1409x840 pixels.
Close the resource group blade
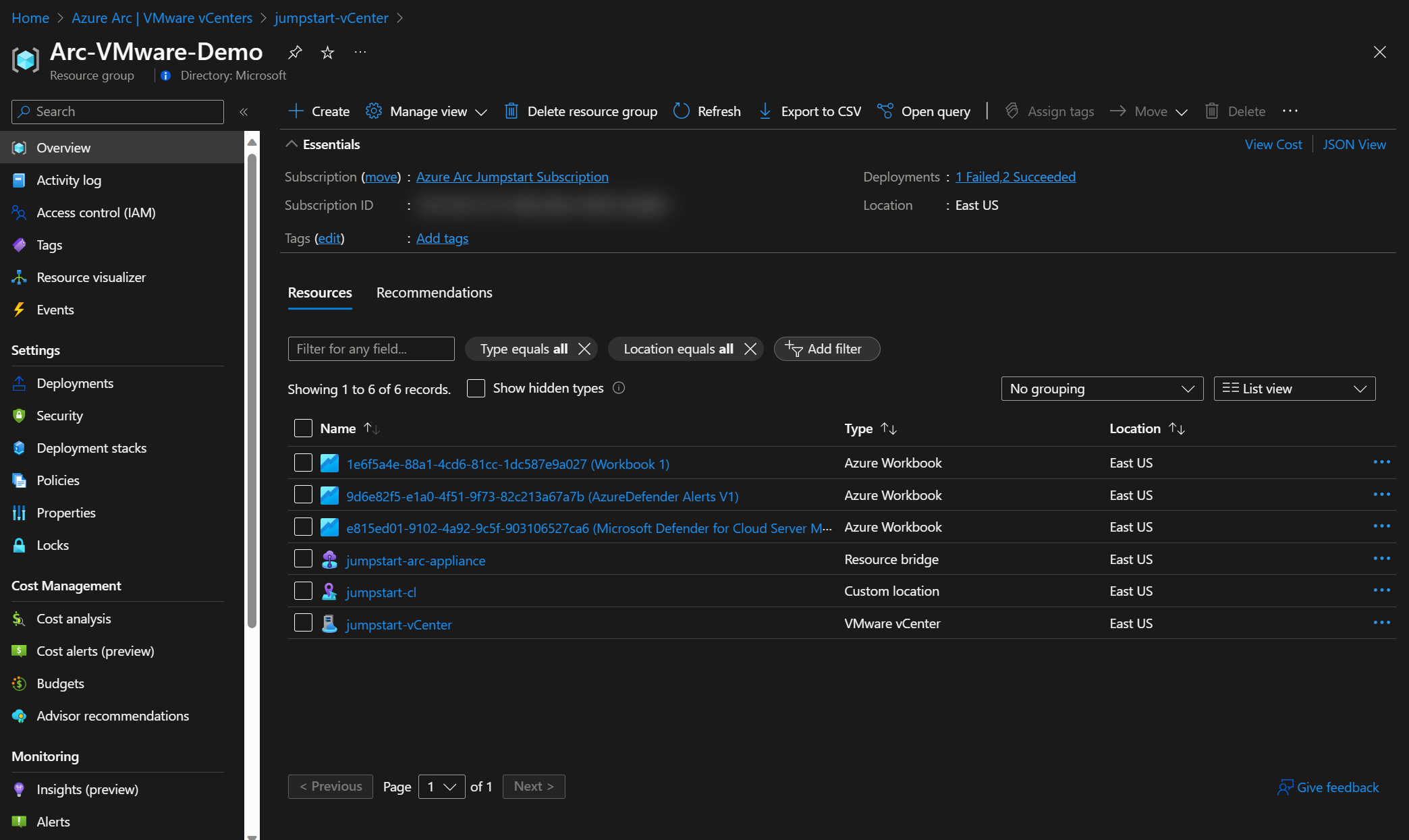1380,52
